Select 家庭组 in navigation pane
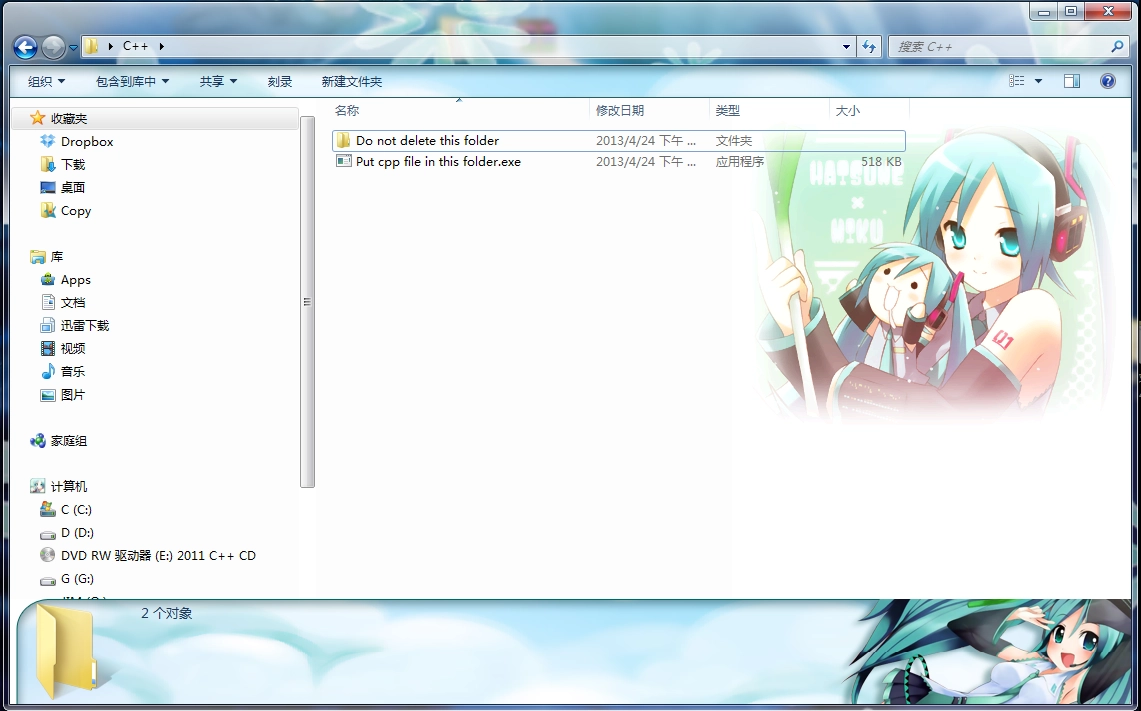This screenshot has height=711, width=1141. click(x=68, y=440)
